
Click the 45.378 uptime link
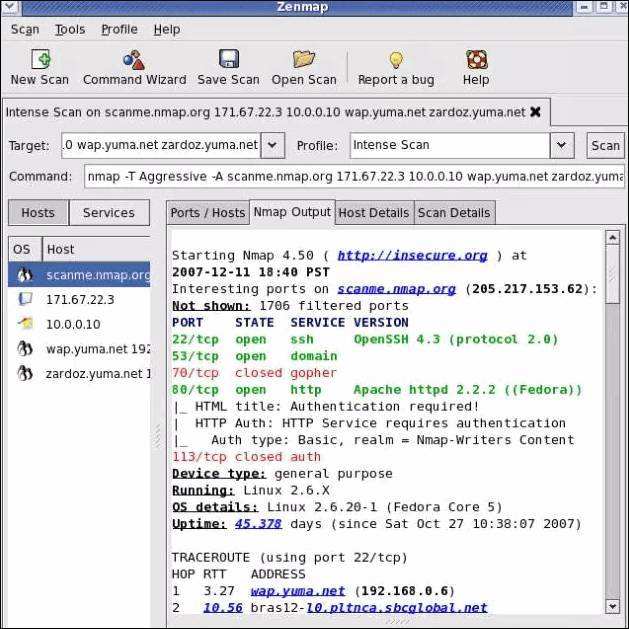[x=258, y=523]
